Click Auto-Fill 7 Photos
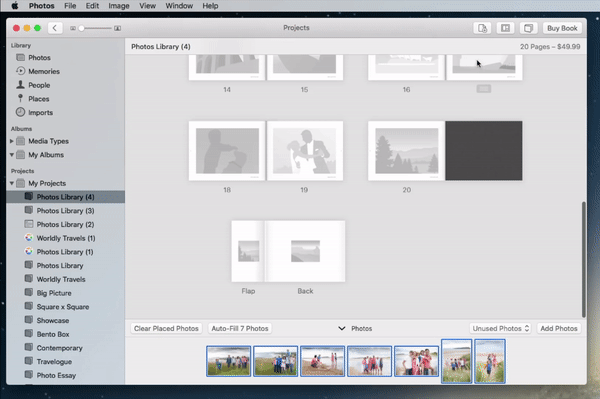600x399 pixels. (x=240, y=329)
